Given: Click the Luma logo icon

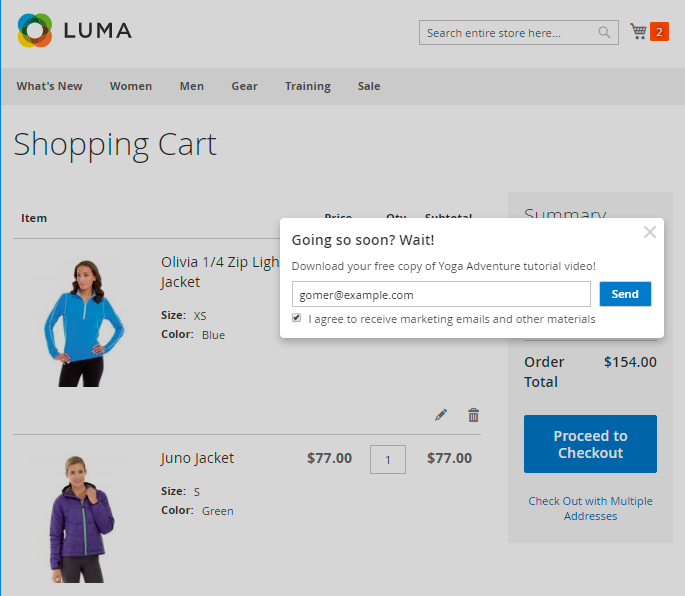Looking at the screenshot, I should [34, 31].
